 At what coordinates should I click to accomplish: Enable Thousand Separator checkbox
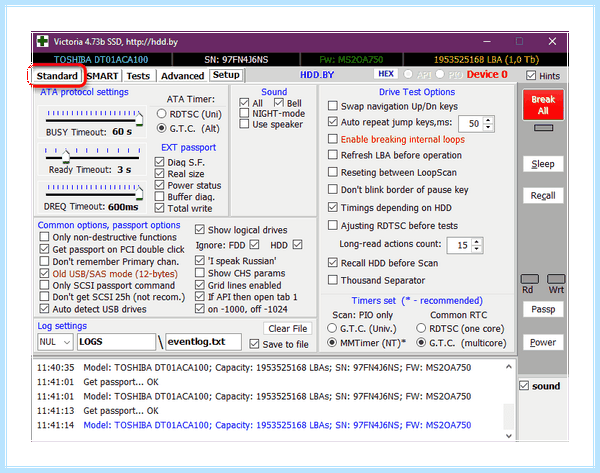[x=333, y=280]
